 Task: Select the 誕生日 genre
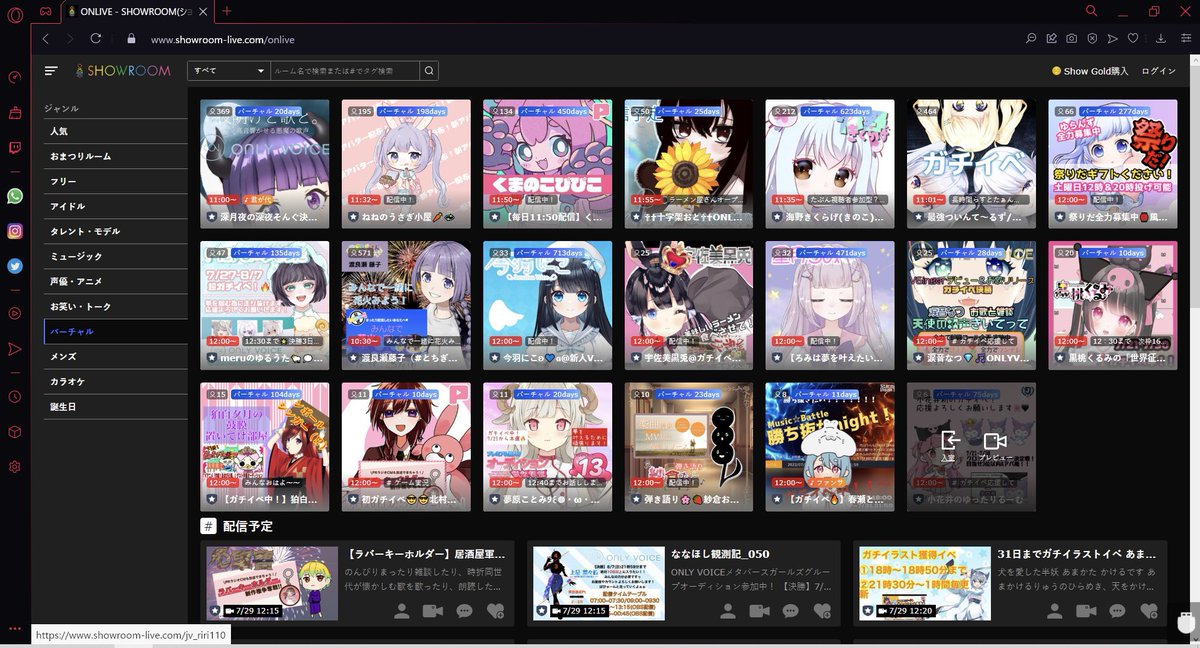pyautogui.click(x=116, y=406)
